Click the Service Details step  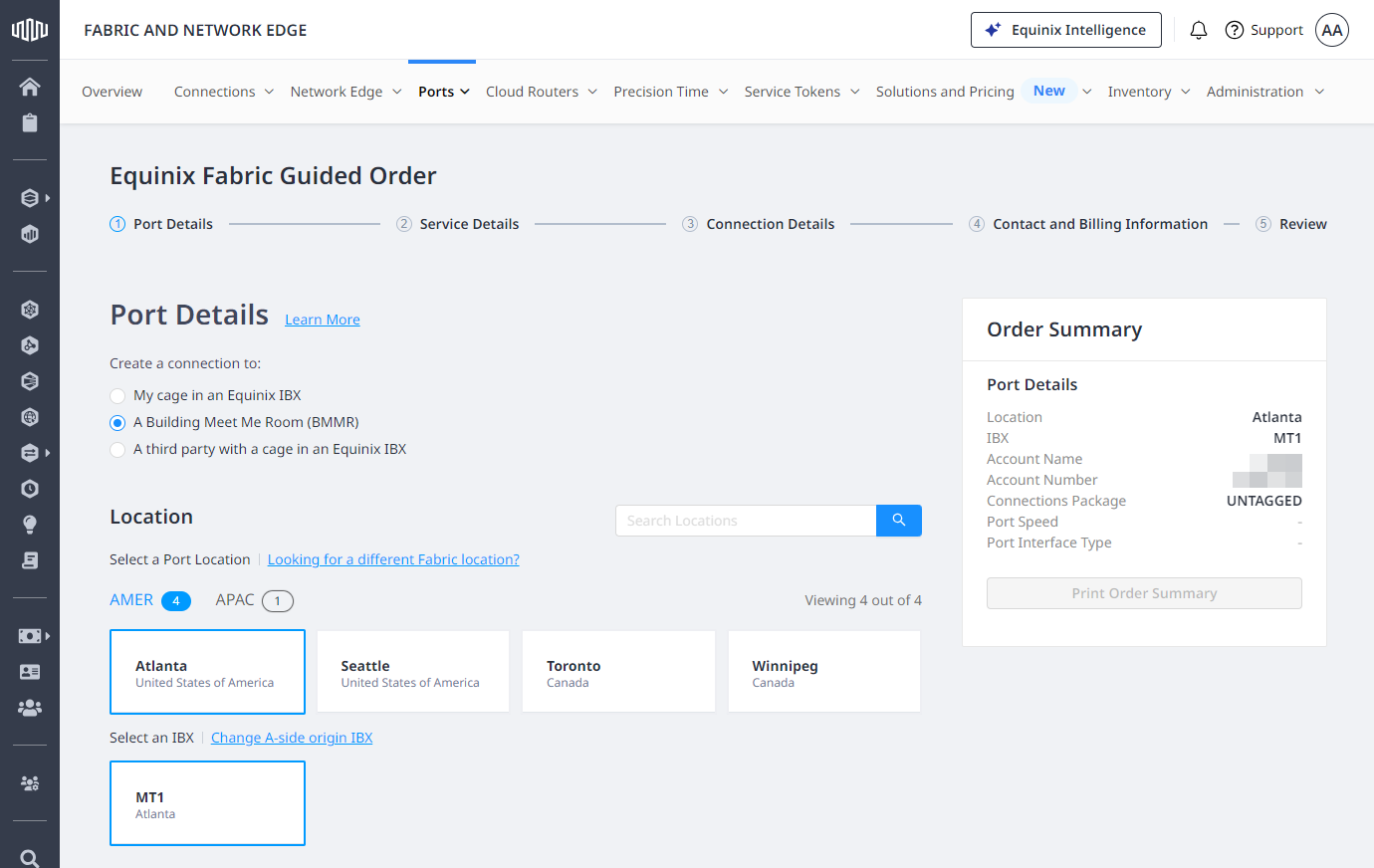pos(458,224)
